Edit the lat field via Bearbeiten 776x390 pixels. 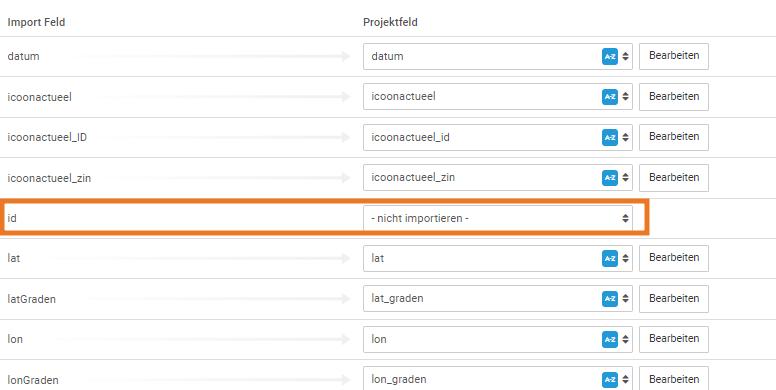tap(674, 258)
